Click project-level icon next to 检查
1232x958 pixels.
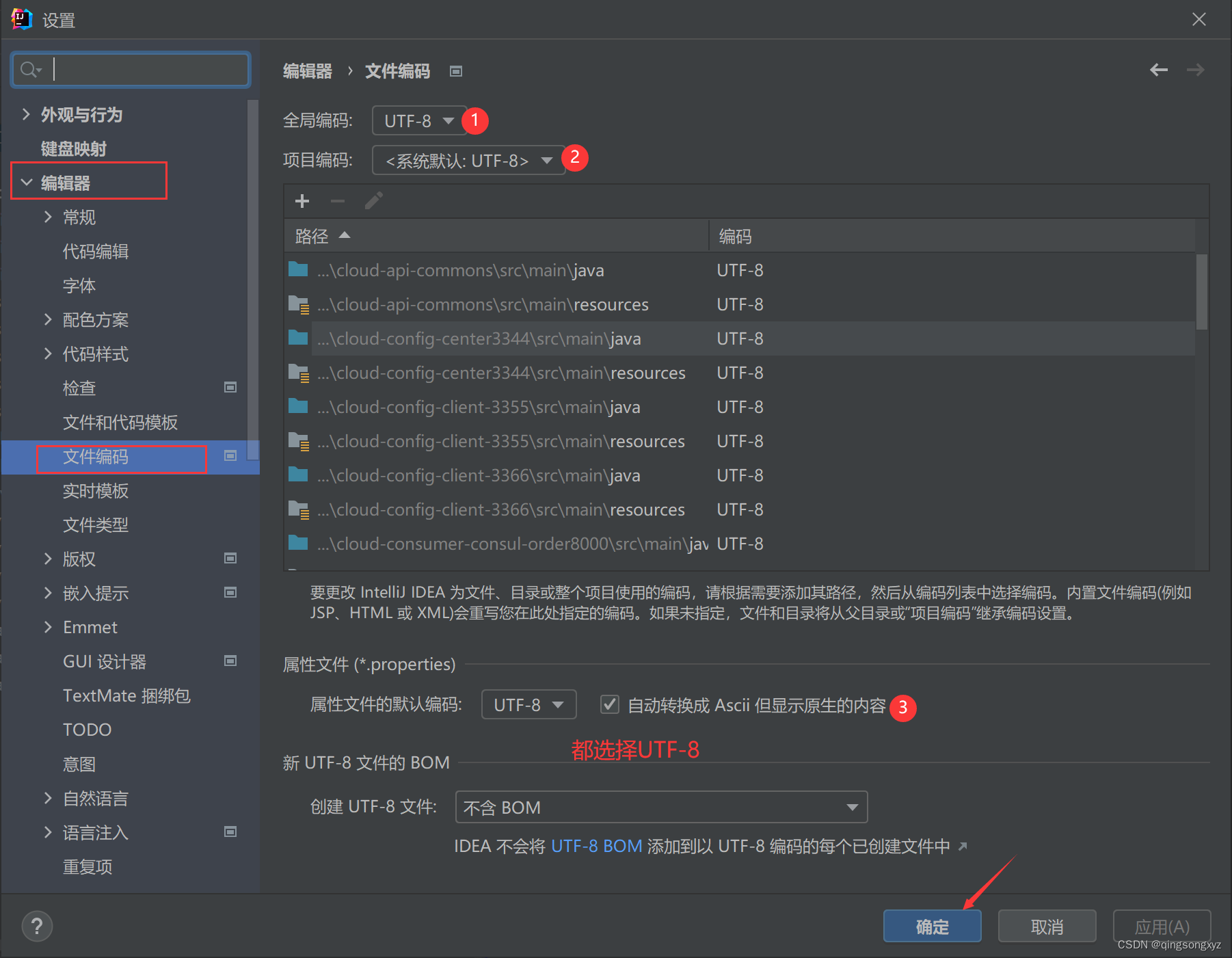tap(230, 387)
